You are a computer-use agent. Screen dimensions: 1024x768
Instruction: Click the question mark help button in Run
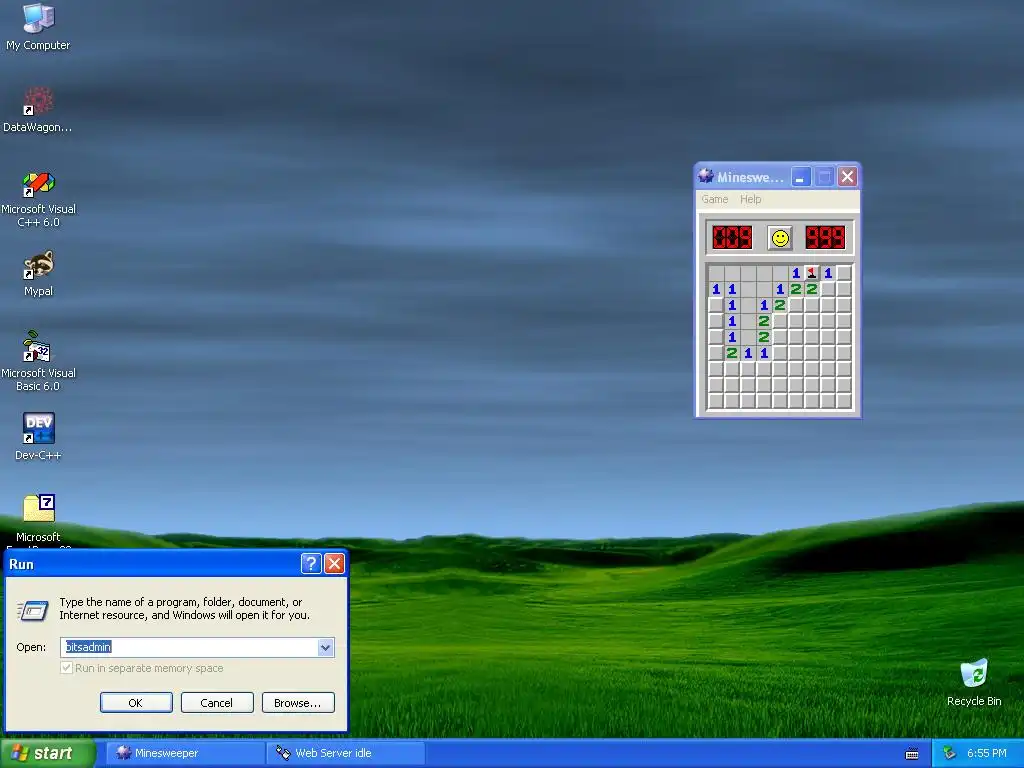[311, 564]
